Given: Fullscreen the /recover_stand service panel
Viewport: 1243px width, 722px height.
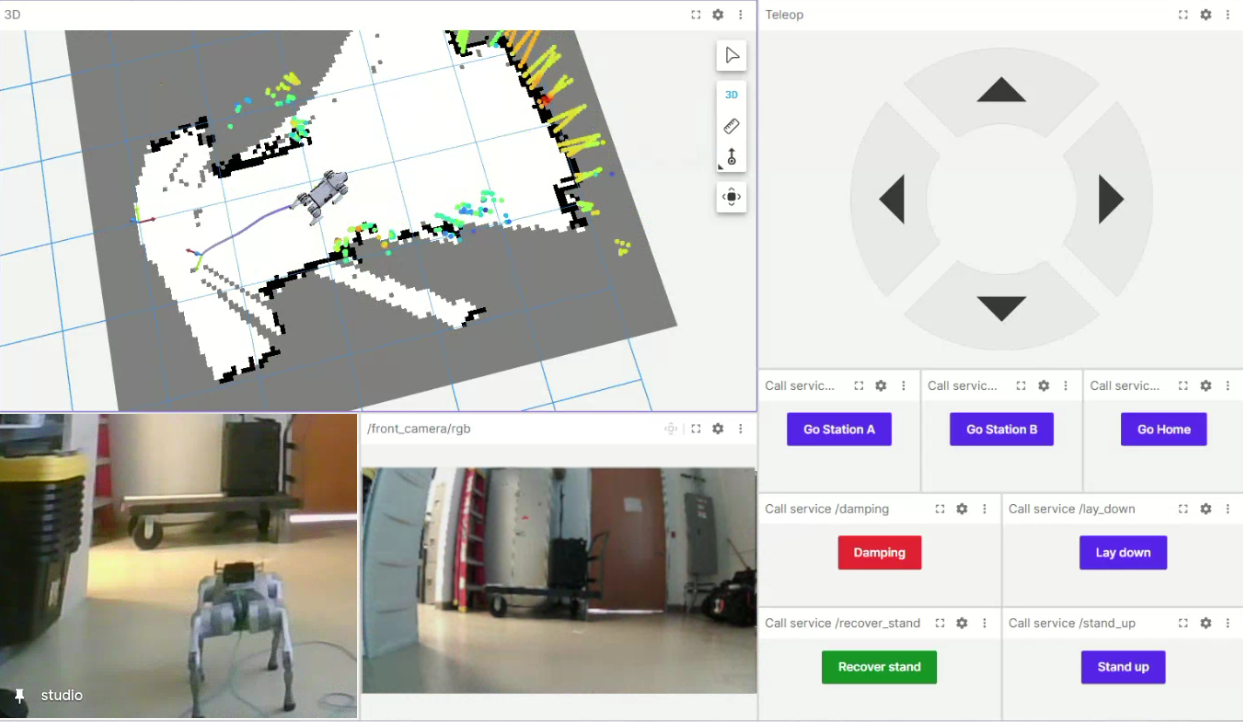Looking at the screenshot, I should coord(940,623).
